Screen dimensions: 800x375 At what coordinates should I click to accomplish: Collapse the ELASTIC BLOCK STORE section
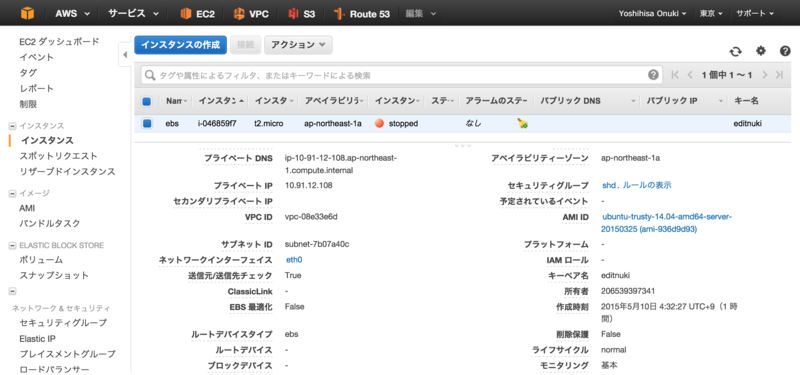[13, 245]
